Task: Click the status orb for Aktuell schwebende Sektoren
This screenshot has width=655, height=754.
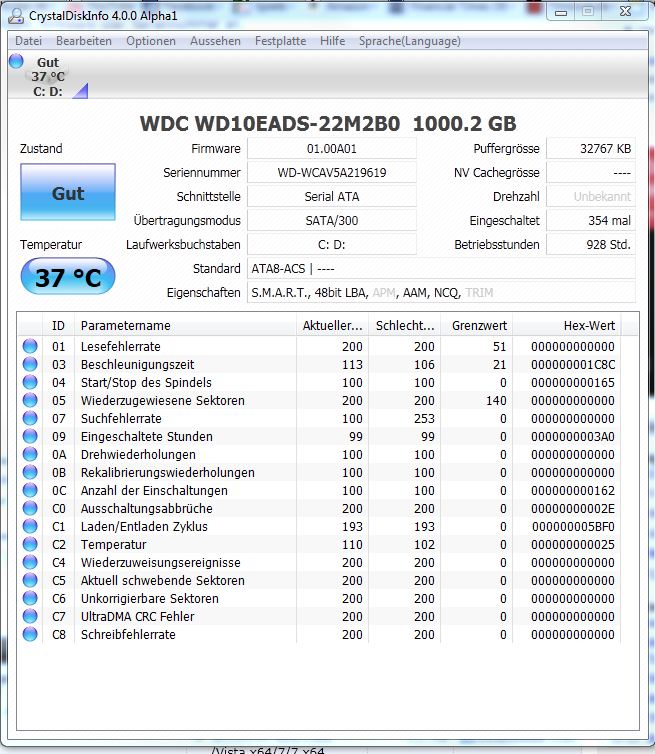Action: pyautogui.click(x=30, y=580)
